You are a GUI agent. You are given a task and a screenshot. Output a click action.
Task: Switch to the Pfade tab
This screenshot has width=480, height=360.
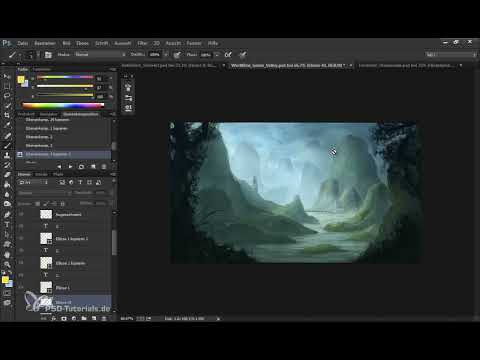pos(58,174)
